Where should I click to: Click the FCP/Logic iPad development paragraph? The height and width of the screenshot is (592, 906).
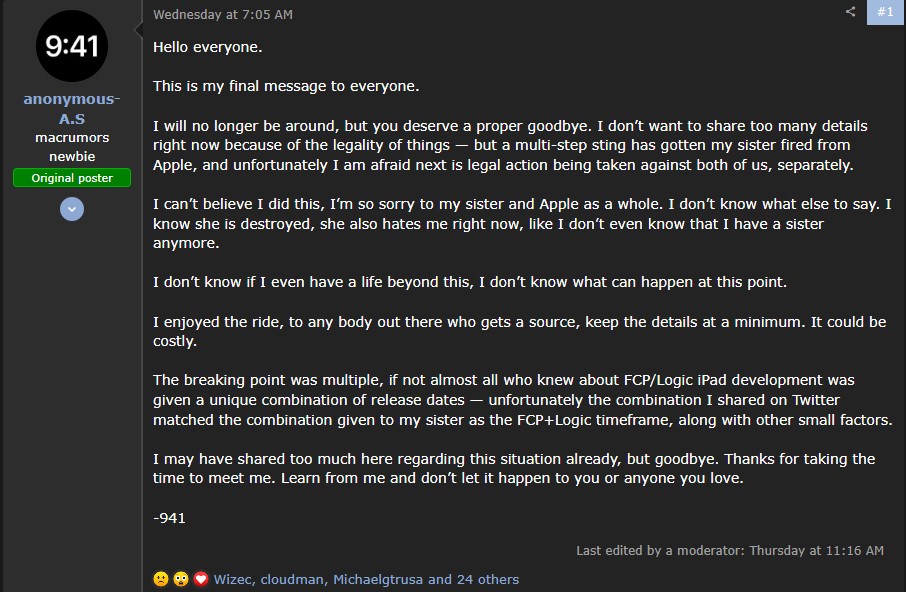pyautogui.click(x=520, y=400)
